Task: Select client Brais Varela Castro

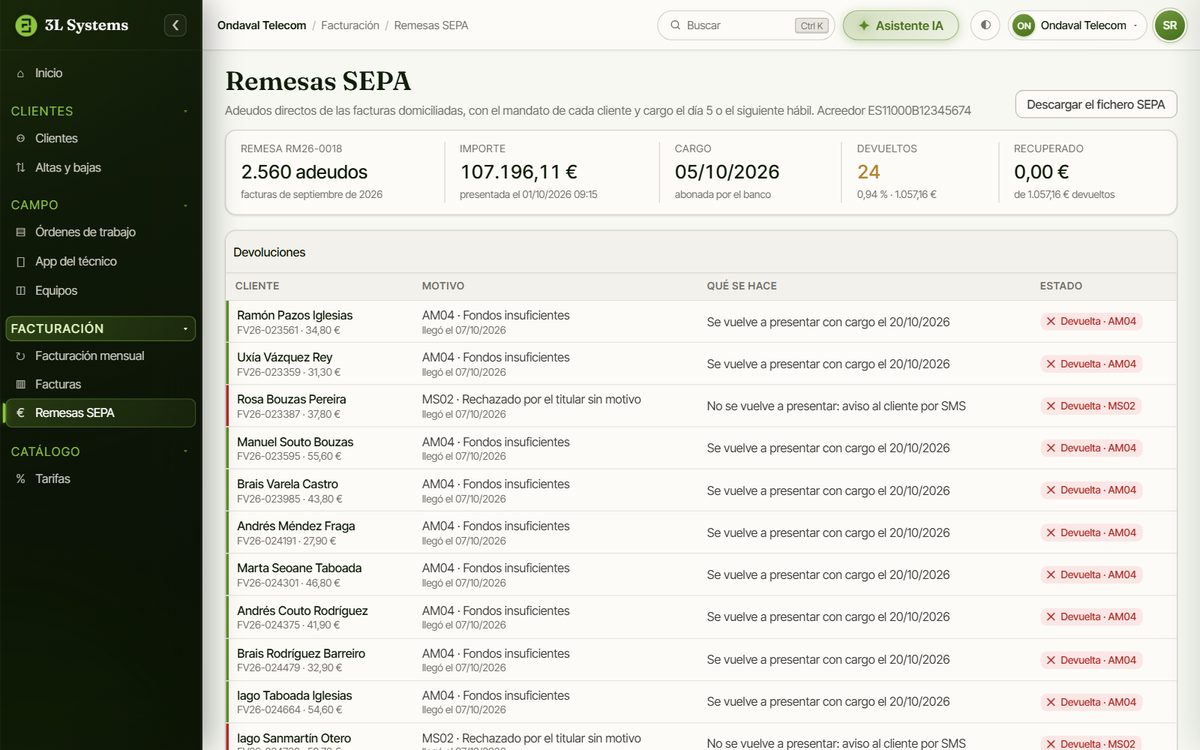Action: tap(288, 484)
